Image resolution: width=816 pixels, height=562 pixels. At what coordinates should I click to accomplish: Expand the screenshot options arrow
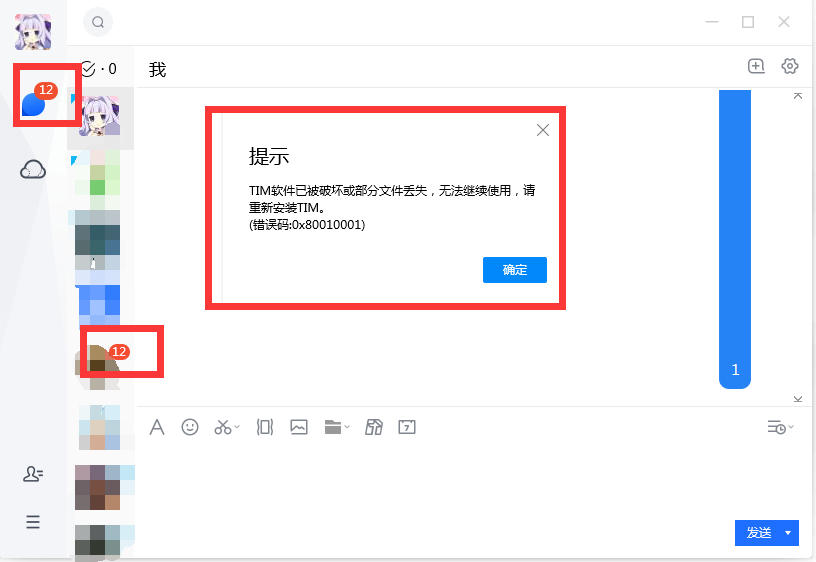(237, 427)
